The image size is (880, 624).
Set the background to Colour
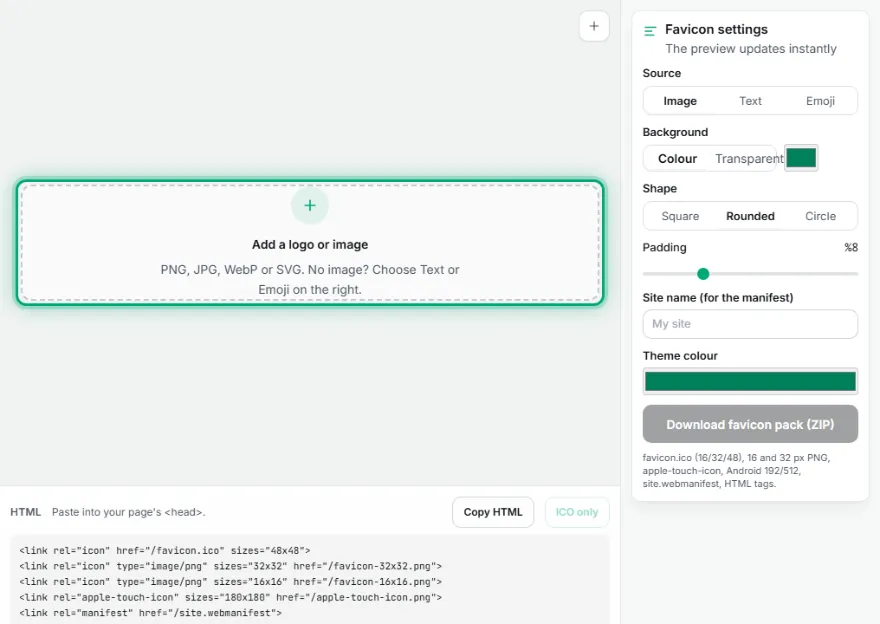click(x=677, y=159)
